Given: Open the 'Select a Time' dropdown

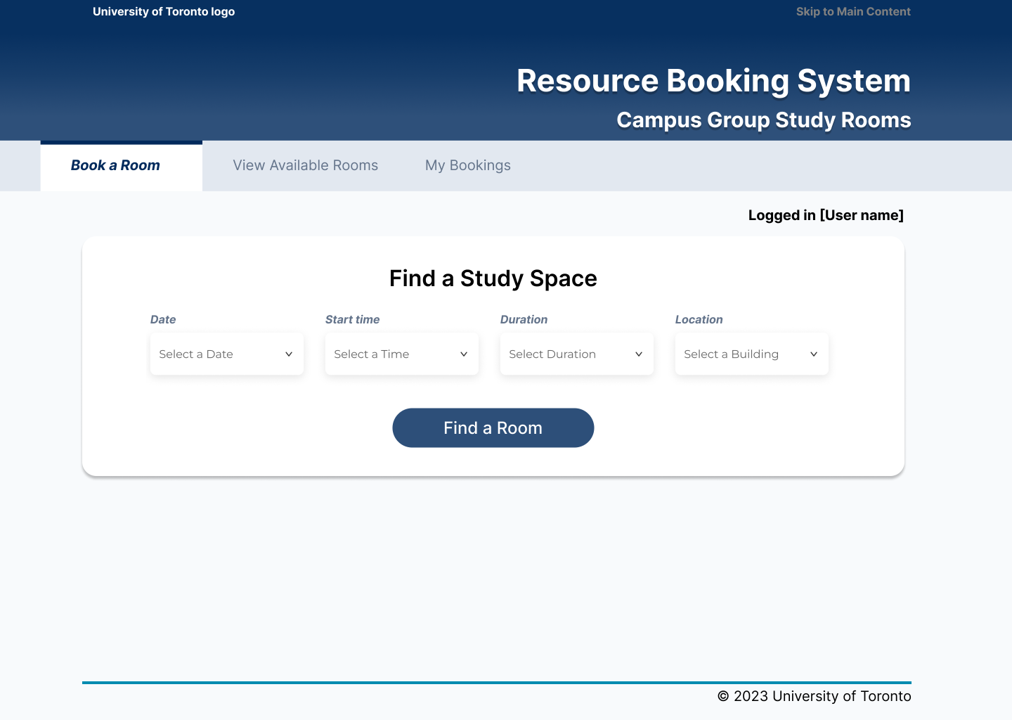Looking at the screenshot, I should (x=400, y=353).
